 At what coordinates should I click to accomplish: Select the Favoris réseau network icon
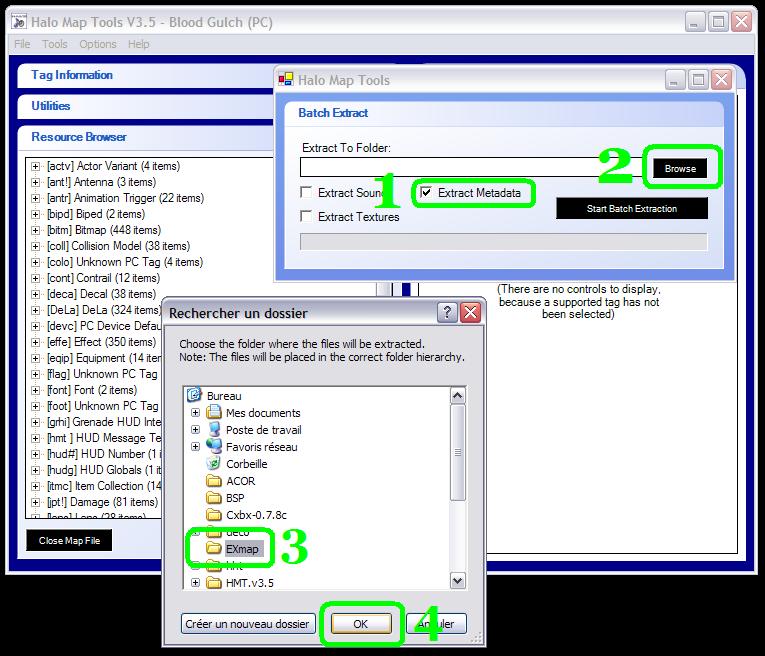tap(214, 446)
